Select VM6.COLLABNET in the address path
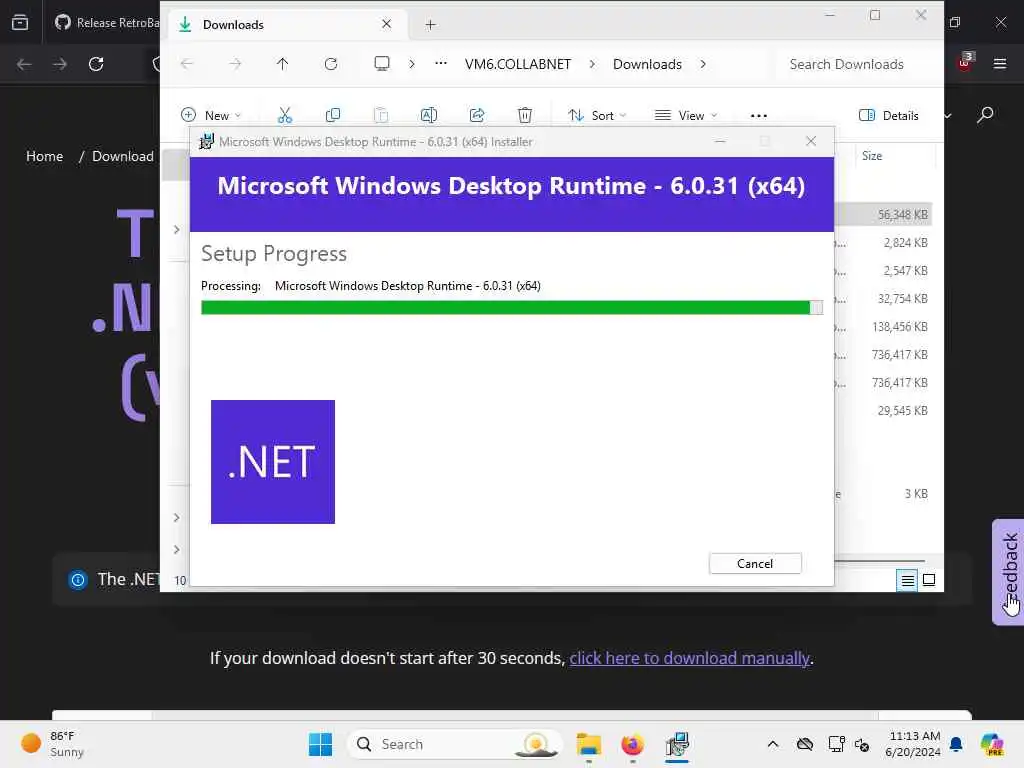 (518, 64)
